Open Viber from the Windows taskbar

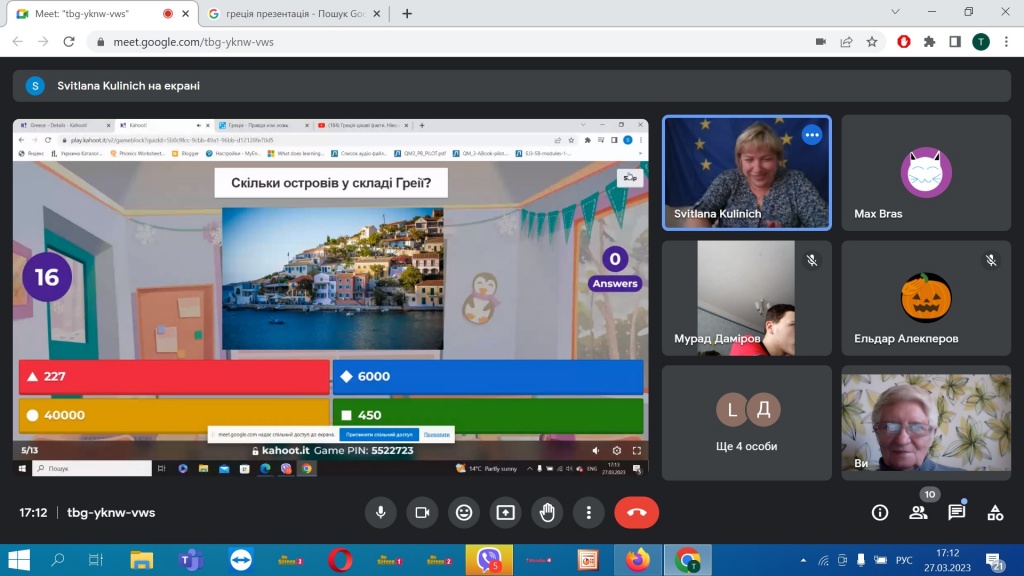(488, 560)
